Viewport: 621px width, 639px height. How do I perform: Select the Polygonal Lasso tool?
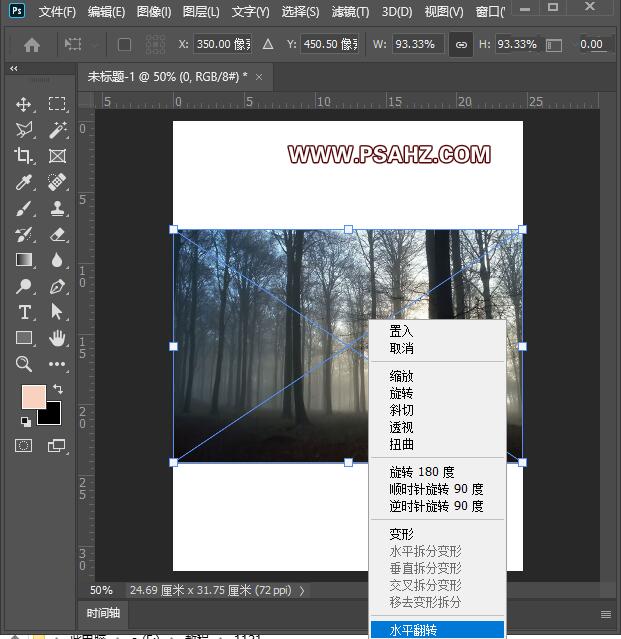[x=24, y=130]
